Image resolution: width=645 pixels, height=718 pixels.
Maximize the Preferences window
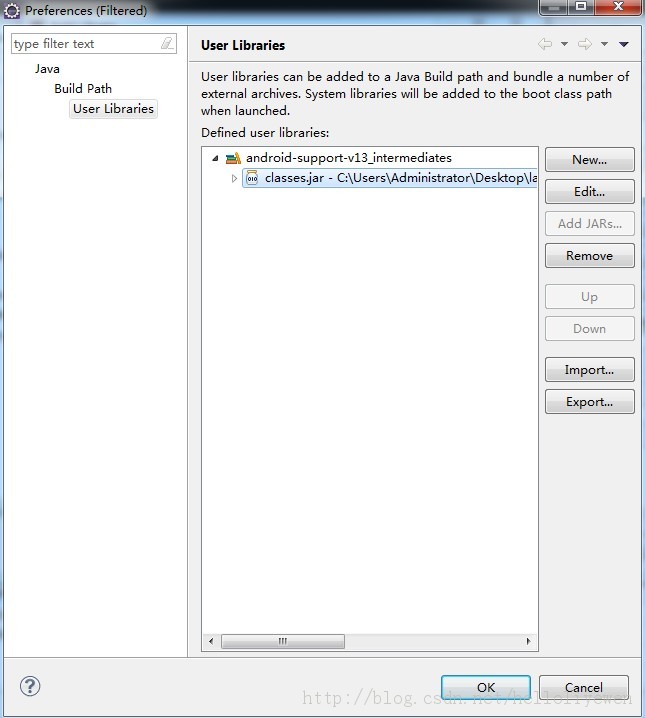(580, 7)
